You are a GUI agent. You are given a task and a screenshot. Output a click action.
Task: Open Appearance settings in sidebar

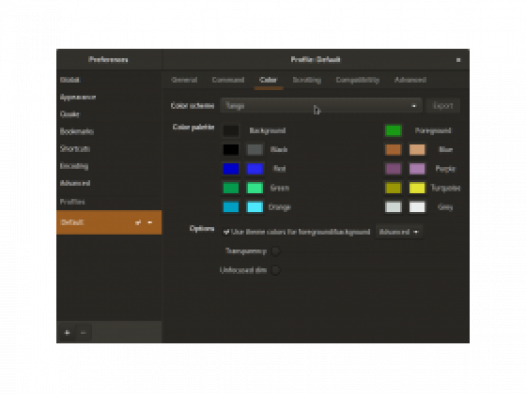[x=78, y=97]
